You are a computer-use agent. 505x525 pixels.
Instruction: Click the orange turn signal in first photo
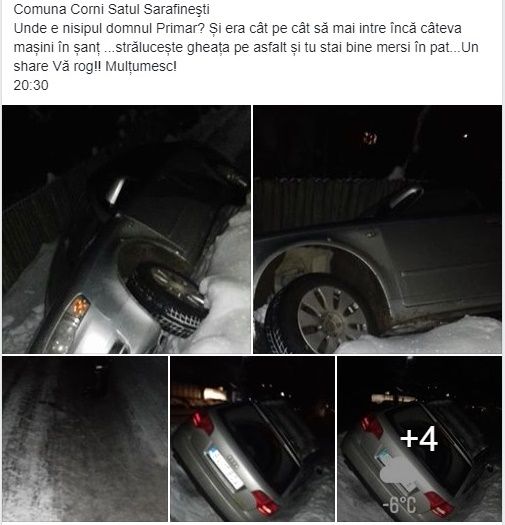(80, 306)
